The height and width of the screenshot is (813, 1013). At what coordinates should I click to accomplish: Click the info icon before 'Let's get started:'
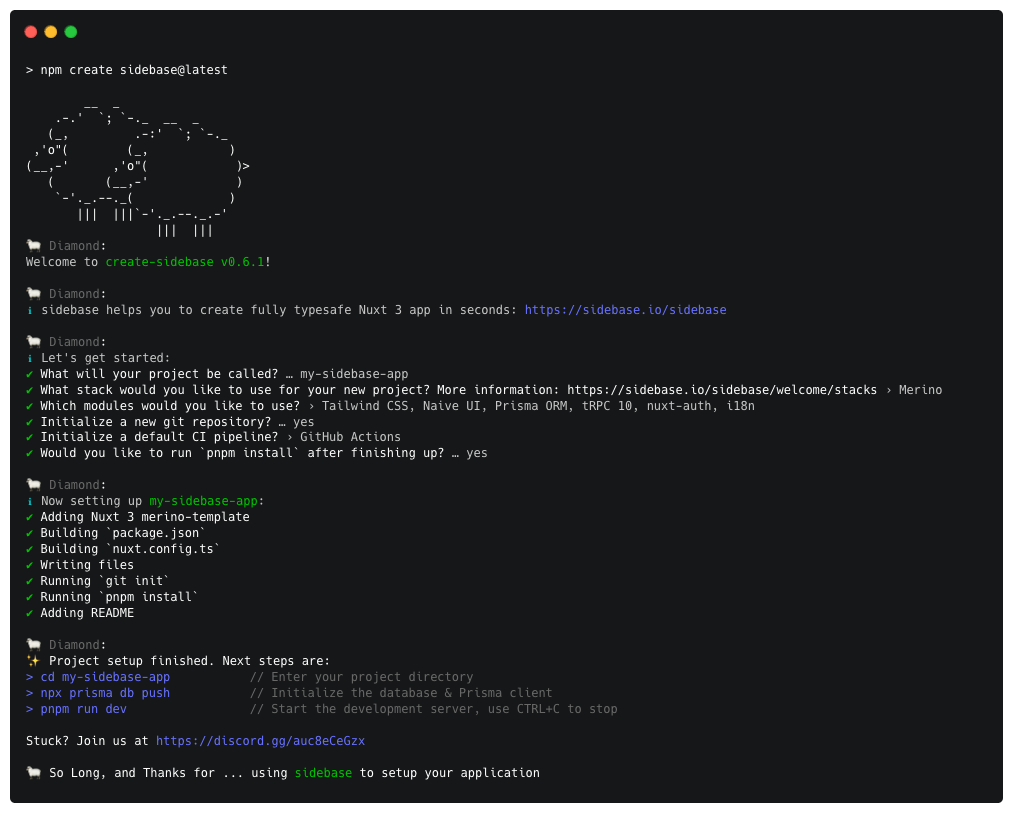tap(30, 358)
